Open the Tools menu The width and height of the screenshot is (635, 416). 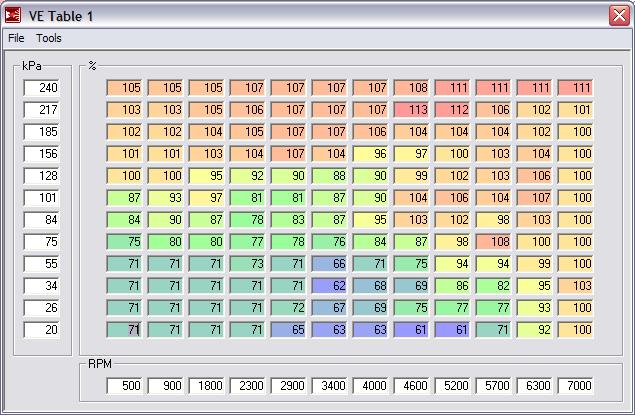click(49, 38)
